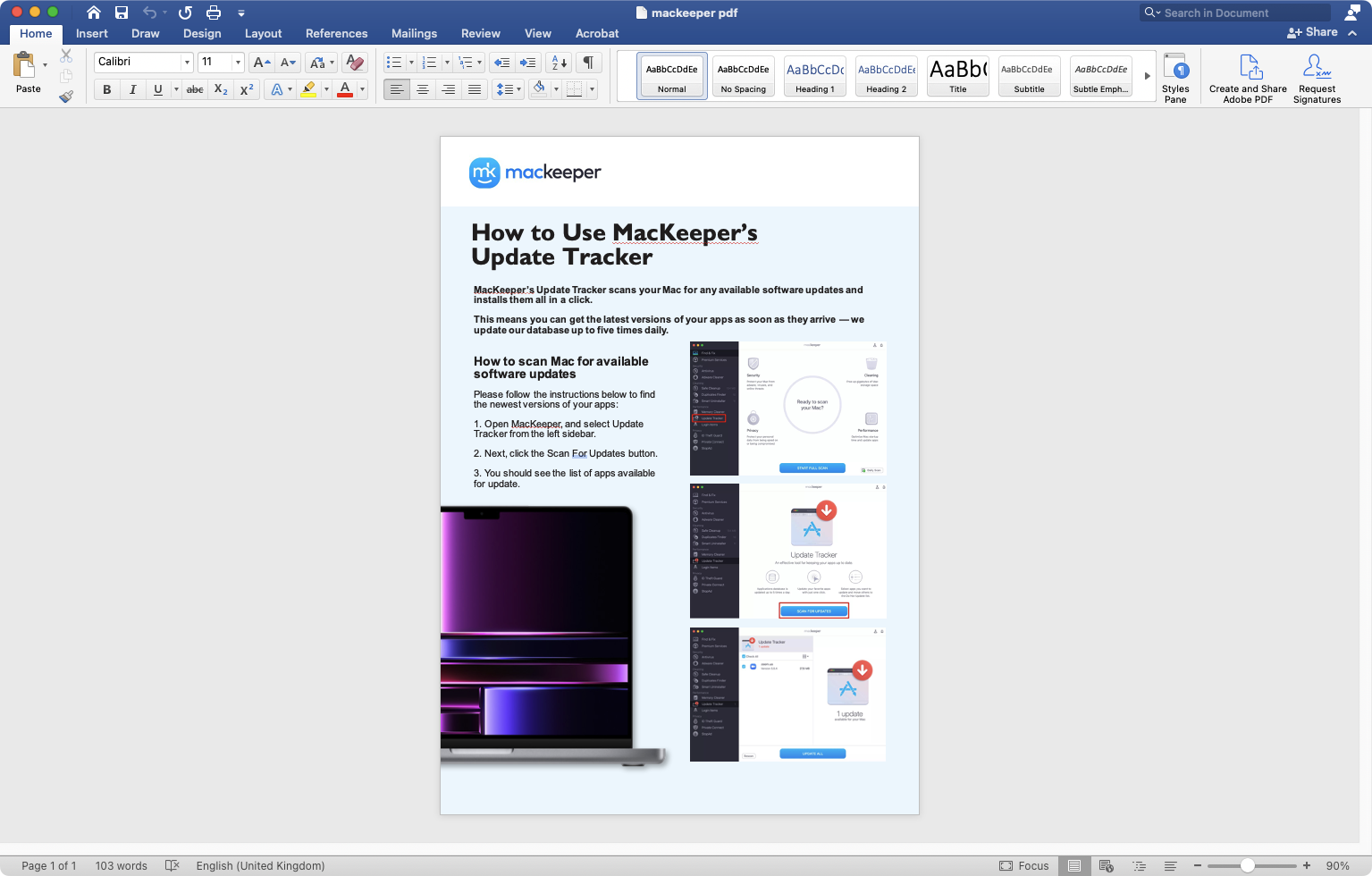Switch to Web Layout view in status bar
Image resolution: width=1372 pixels, height=876 pixels.
(x=1107, y=865)
